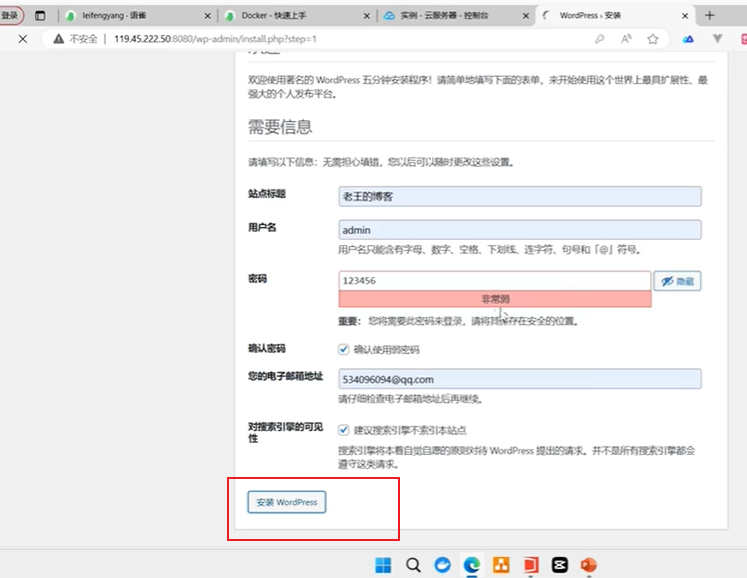Uncheck discourage search engines checkbox
This screenshot has width=747, height=578.
click(343, 430)
